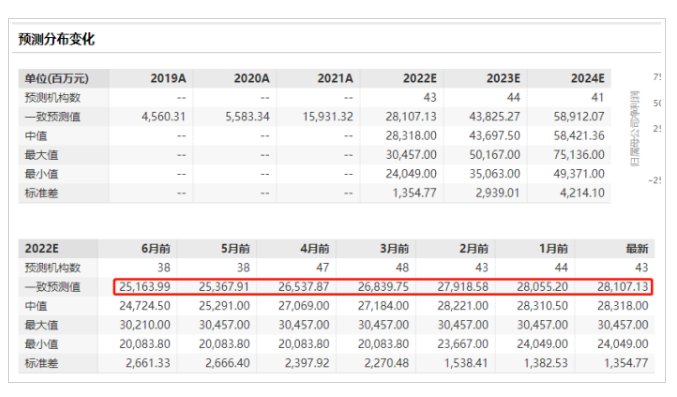
Task: Click median value 25,291.00
Action: 225,306
